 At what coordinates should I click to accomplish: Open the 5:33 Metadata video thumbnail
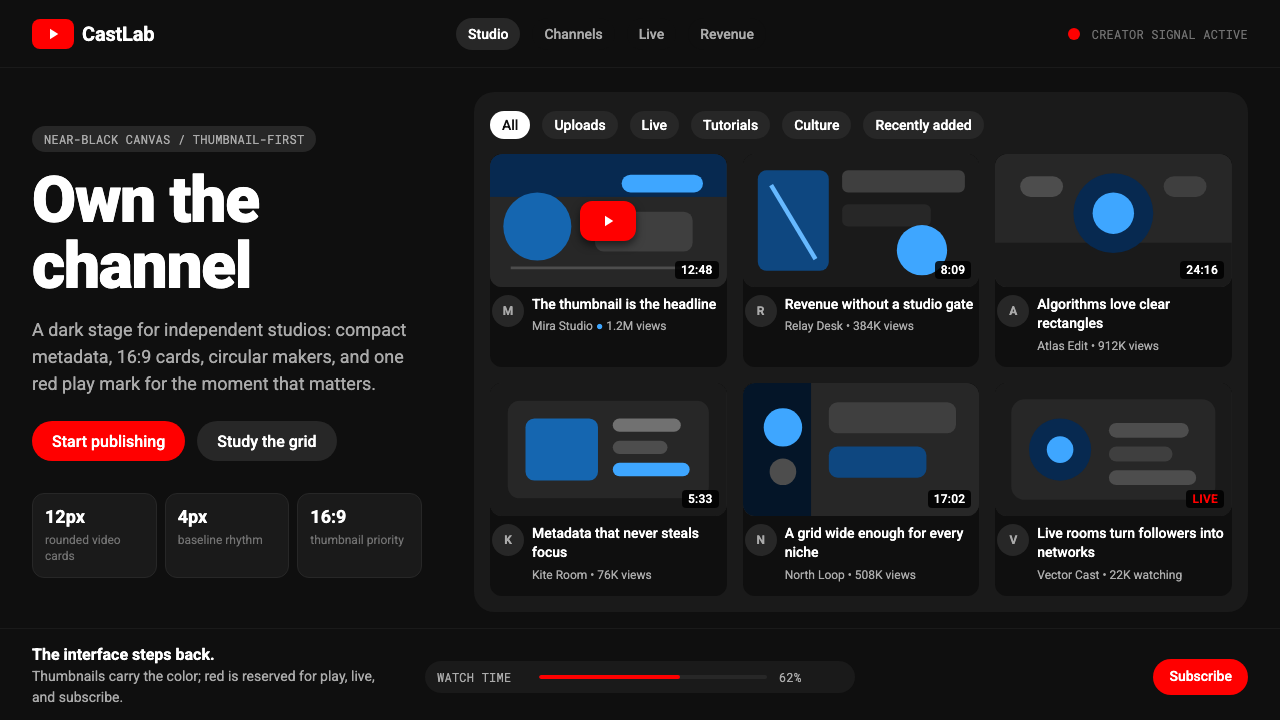608,449
